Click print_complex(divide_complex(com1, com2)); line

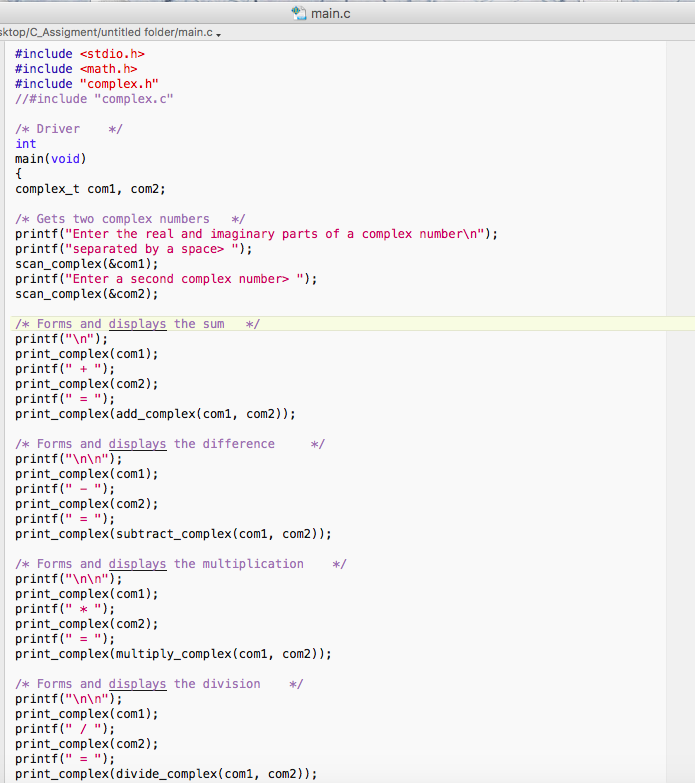tap(166, 773)
